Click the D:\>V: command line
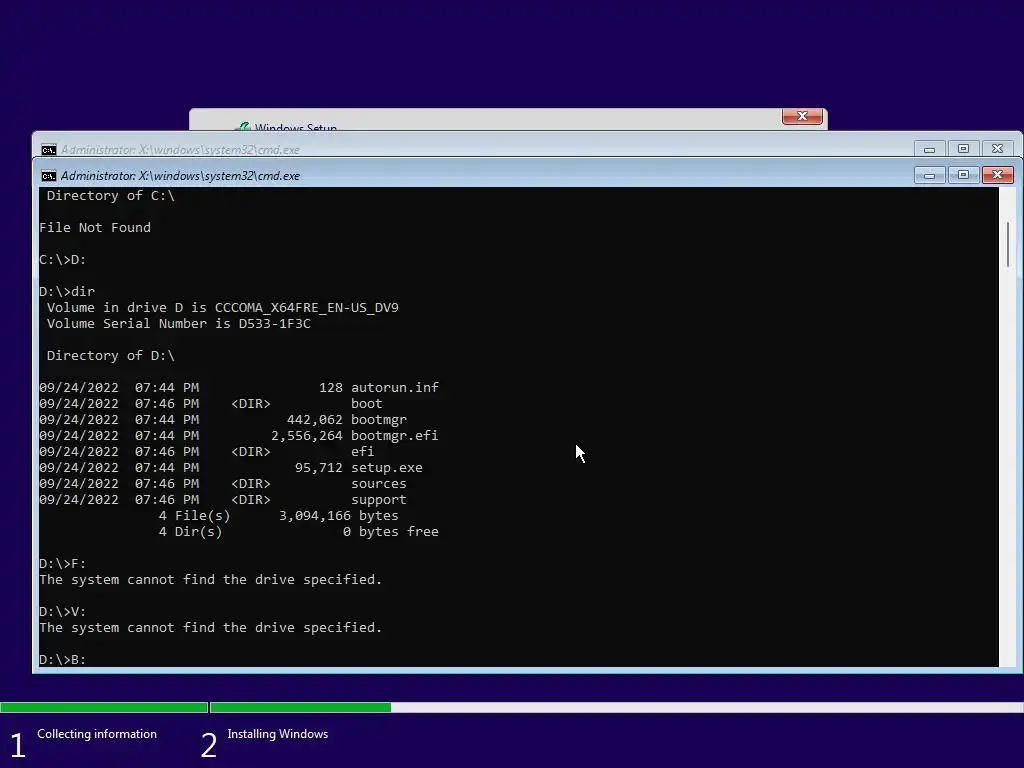The width and height of the screenshot is (1024, 768). 63,611
